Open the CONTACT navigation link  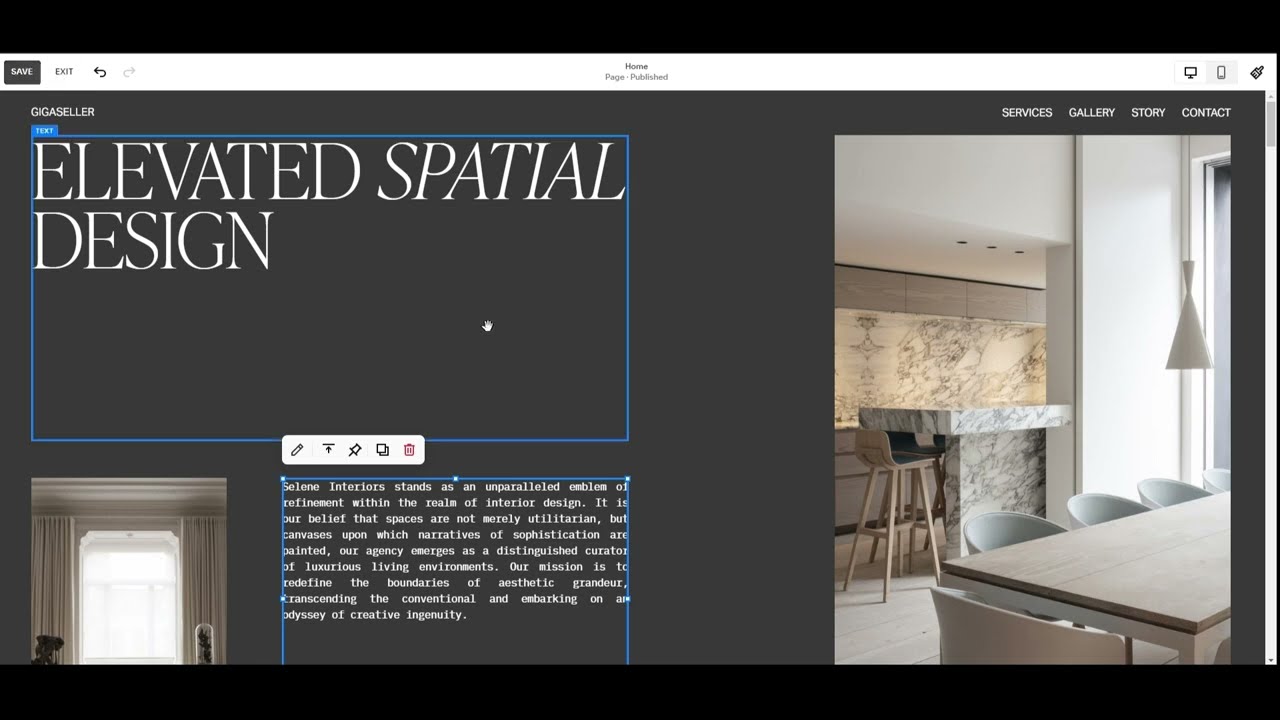coord(1205,113)
